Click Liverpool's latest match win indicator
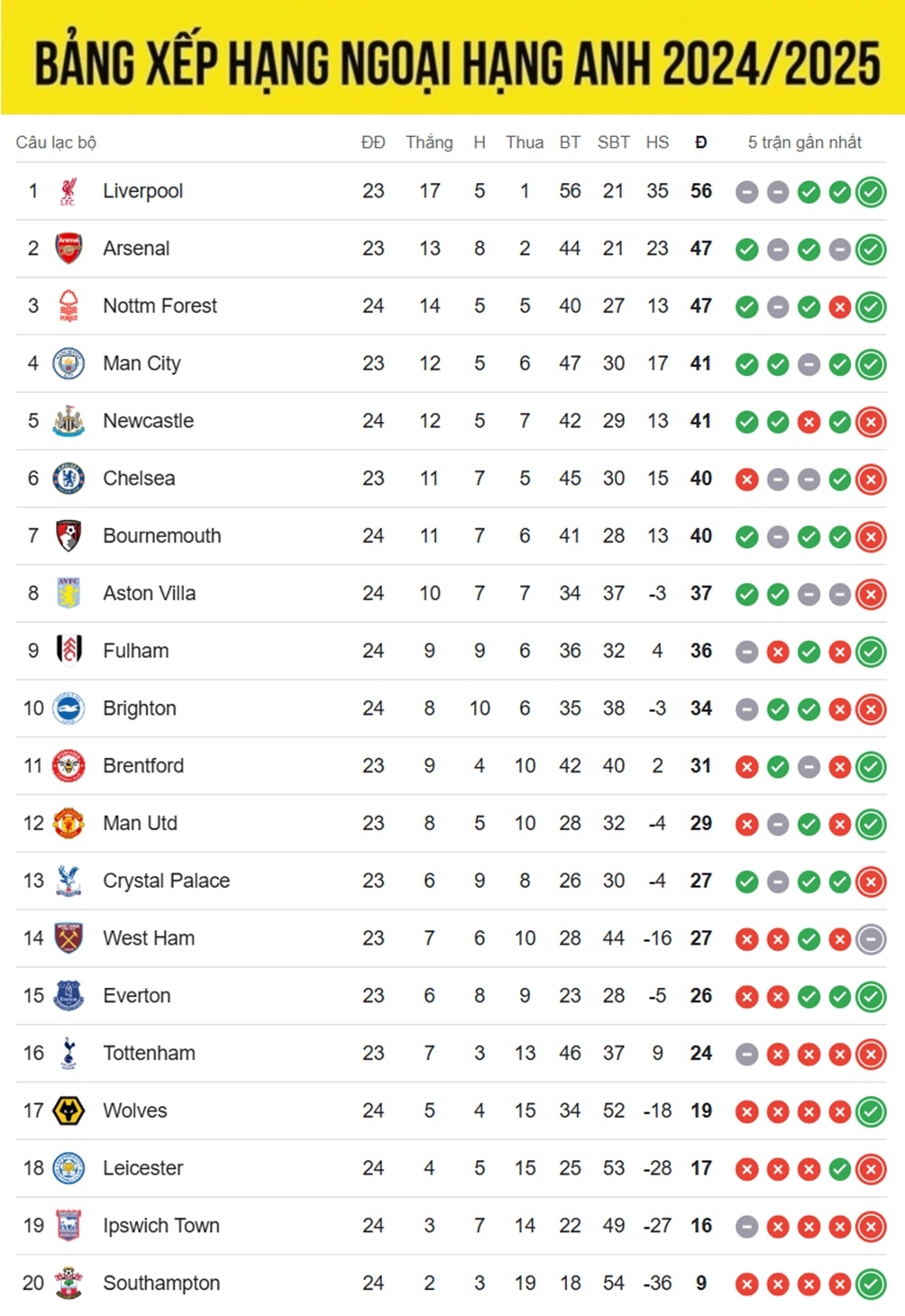905x1316 pixels. coord(871,192)
